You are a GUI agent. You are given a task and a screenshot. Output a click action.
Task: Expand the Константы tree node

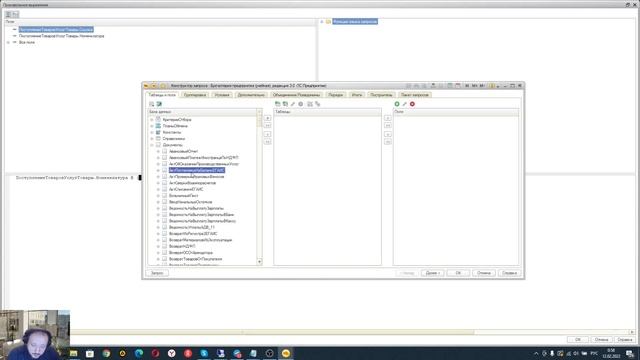pos(152,132)
